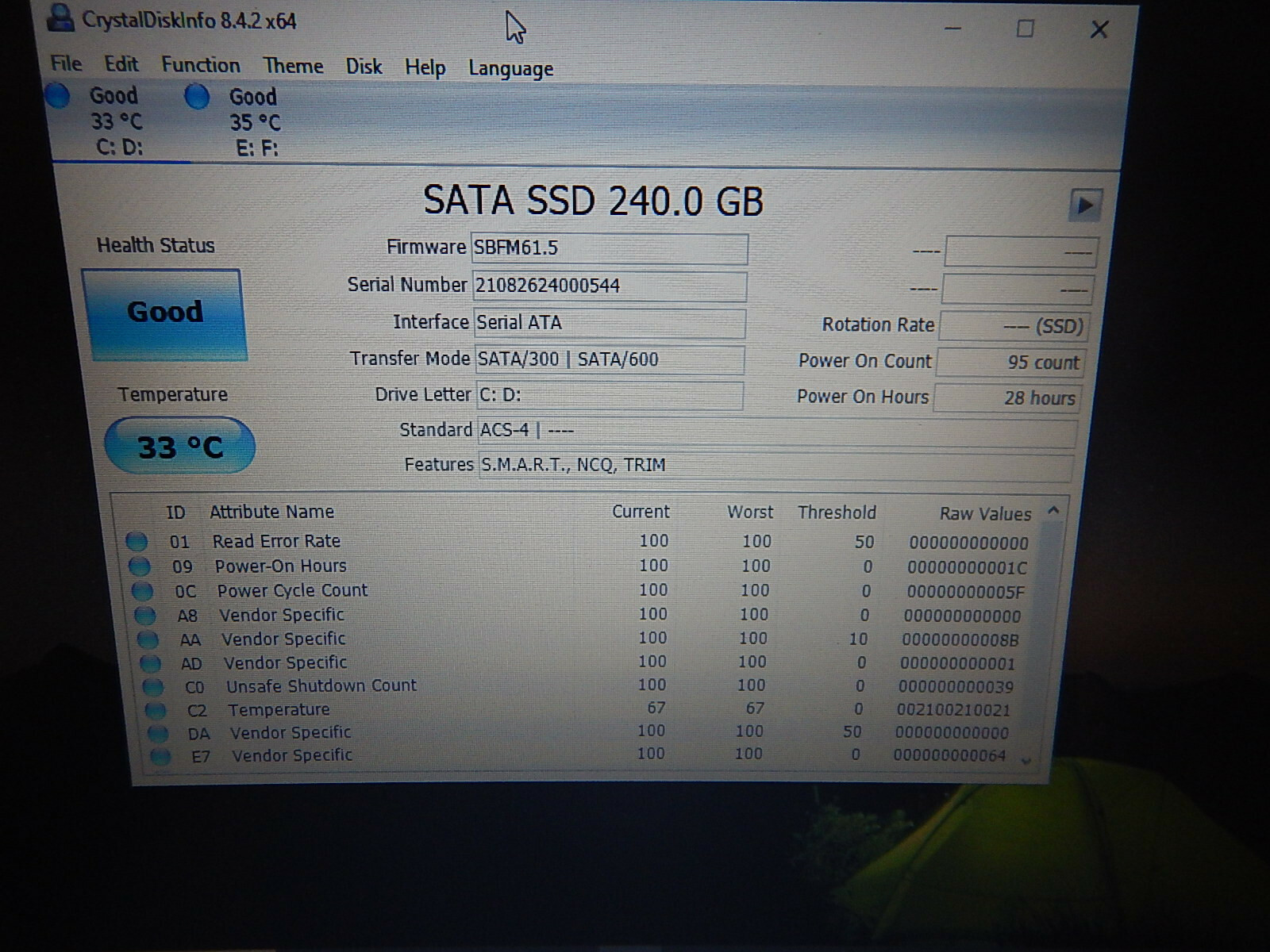Click the blue status circle for disk C: D:
The height and width of the screenshot is (952, 1270).
[57, 96]
